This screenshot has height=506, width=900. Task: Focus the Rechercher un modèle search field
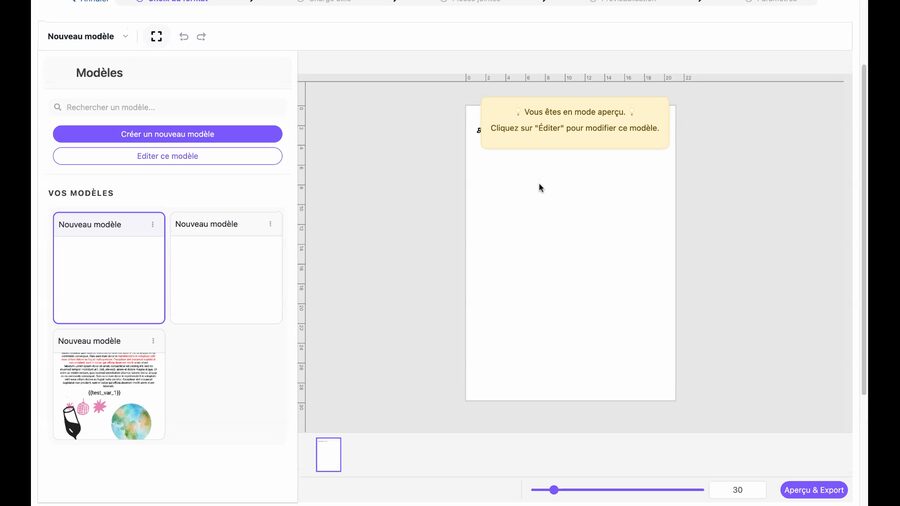click(x=168, y=107)
